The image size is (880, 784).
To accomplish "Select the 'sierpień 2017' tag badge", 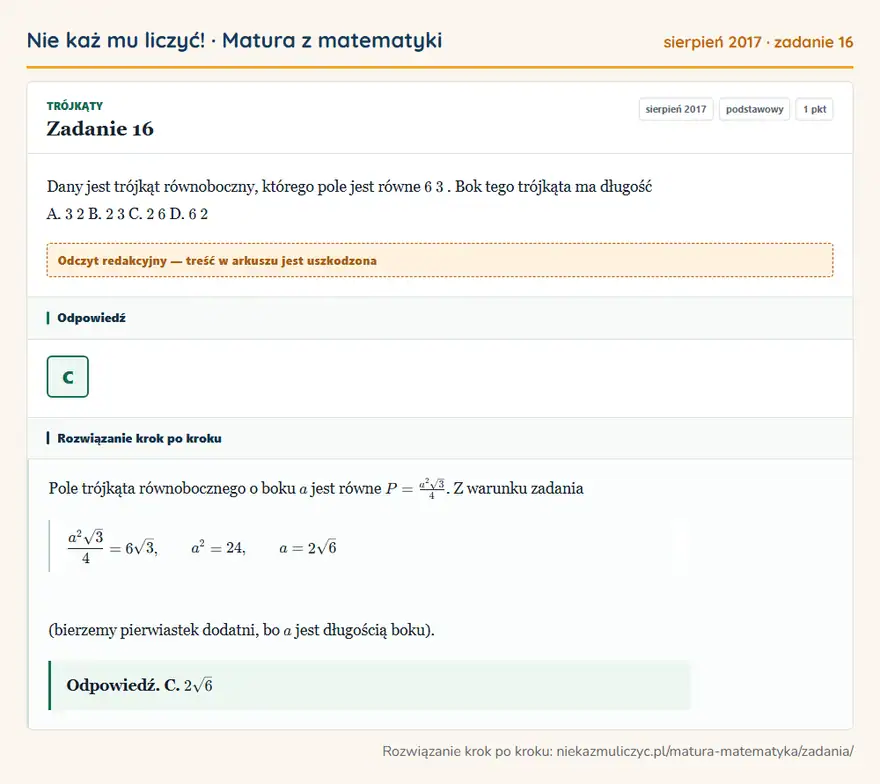I will pyautogui.click(x=676, y=109).
